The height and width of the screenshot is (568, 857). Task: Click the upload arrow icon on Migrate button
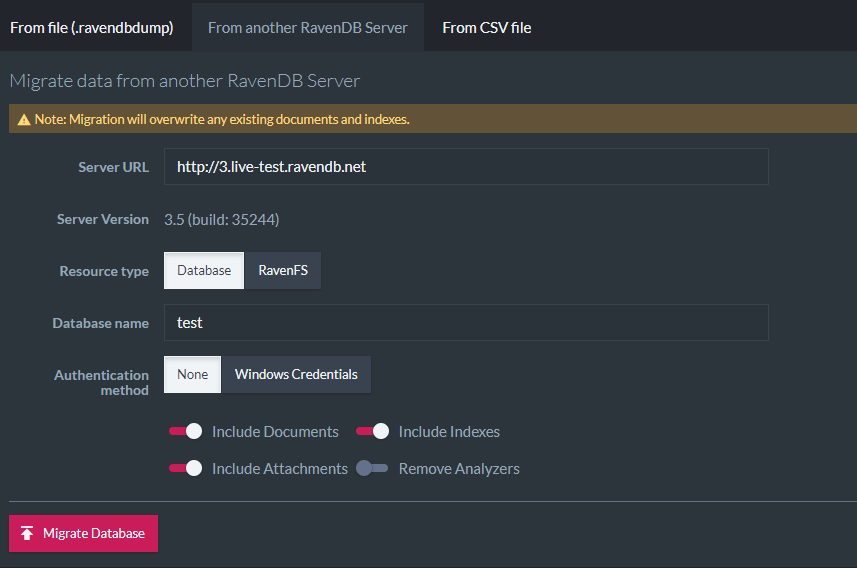[27, 534]
